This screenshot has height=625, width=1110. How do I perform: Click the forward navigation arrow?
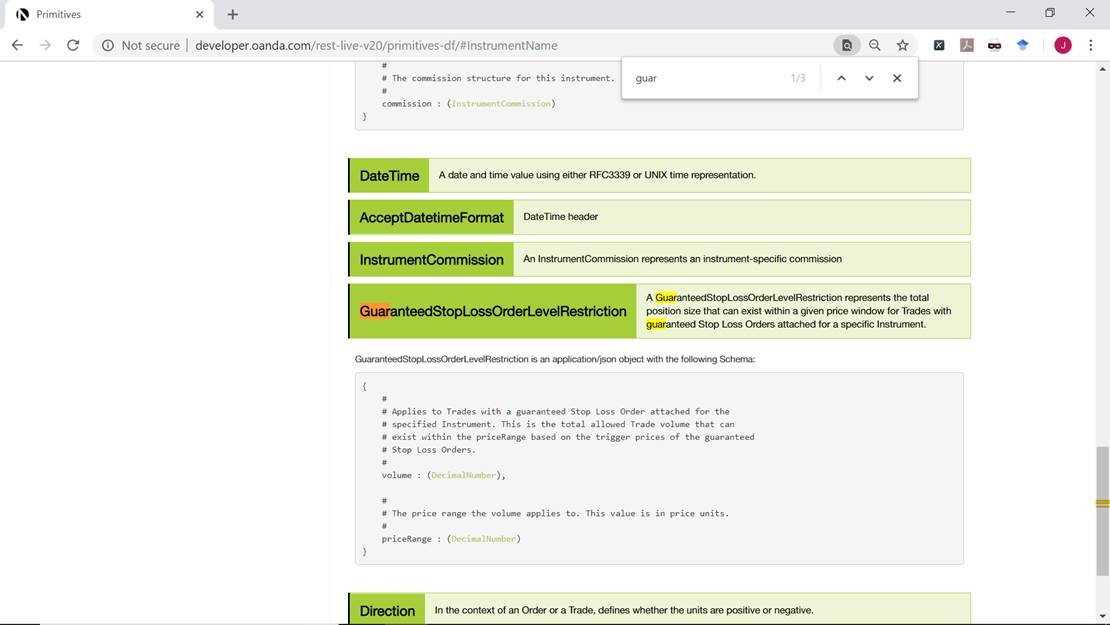click(x=45, y=45)
